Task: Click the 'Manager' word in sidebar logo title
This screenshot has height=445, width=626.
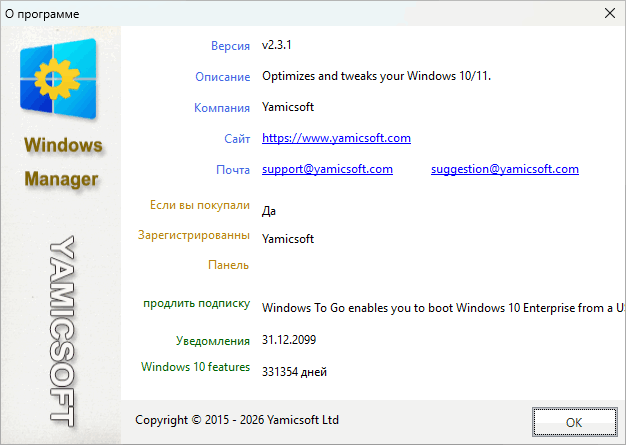Action: [61, 179]
